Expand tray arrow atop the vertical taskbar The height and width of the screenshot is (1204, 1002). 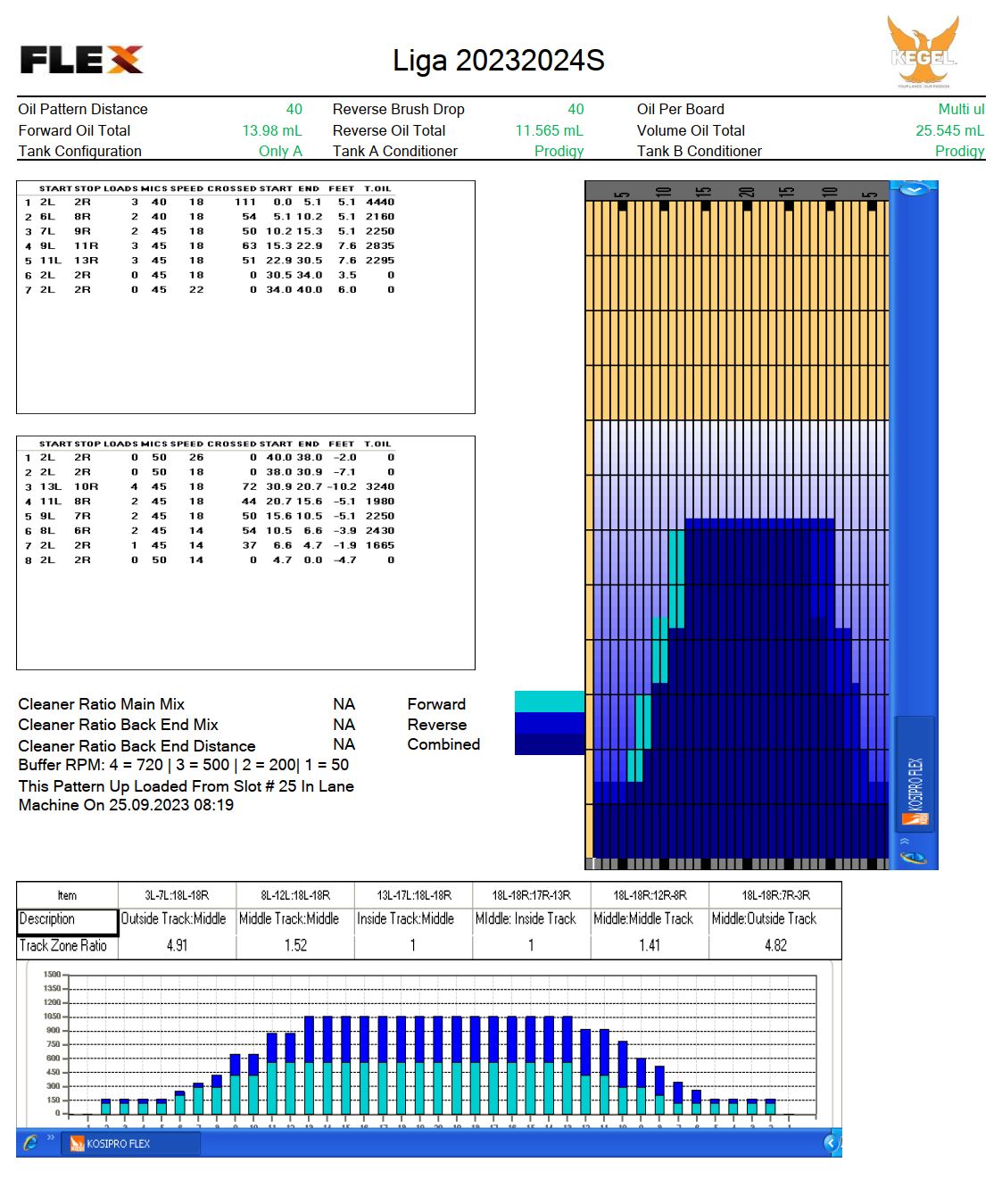pyautogui.click(x=914, y=189)
